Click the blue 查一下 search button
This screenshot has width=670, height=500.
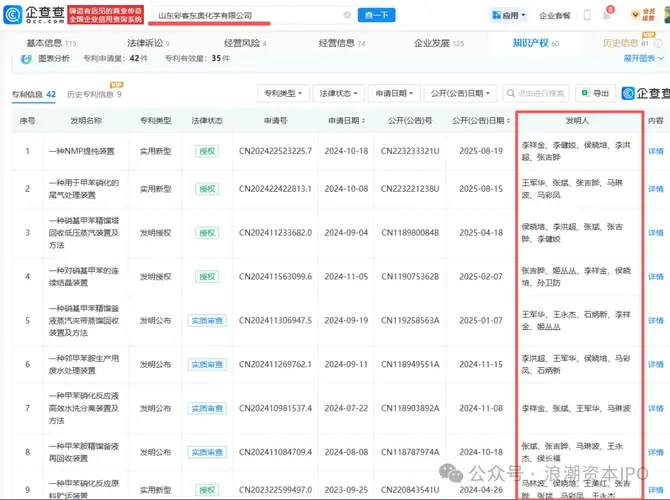tap(376, 15)
